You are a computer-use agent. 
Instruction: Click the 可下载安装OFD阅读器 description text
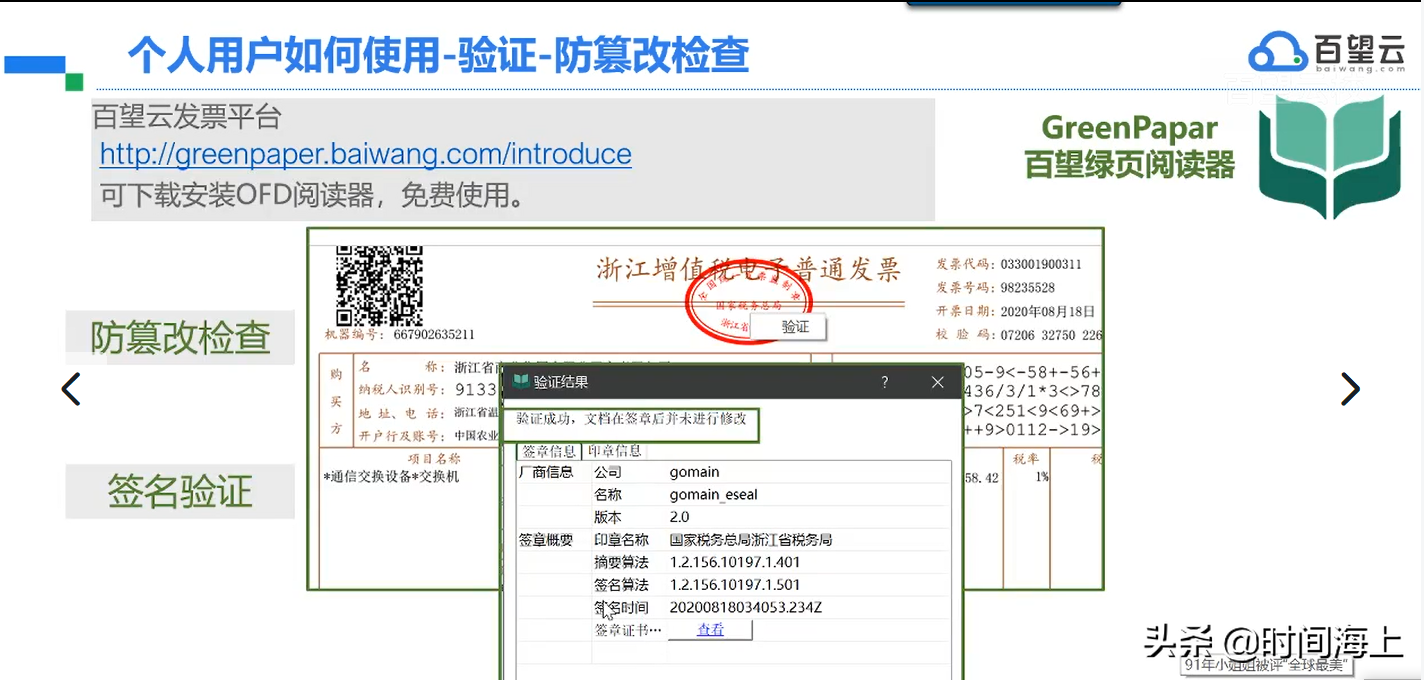point(312,194)
